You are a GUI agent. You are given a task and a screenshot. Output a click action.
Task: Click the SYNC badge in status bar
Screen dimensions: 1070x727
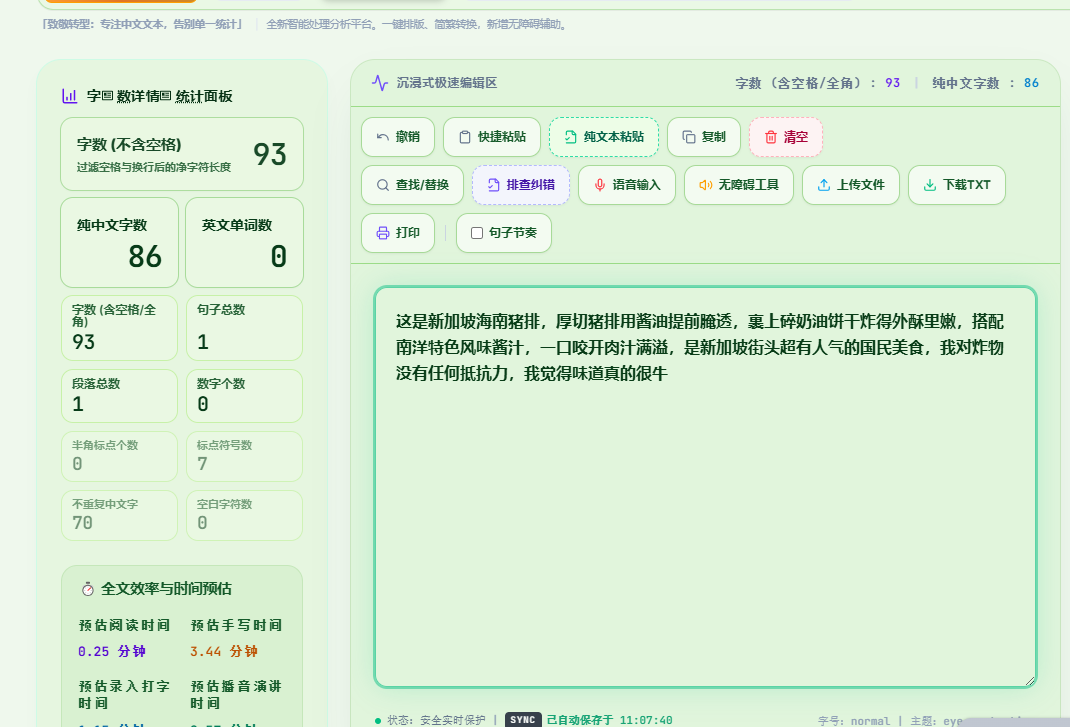523,720
